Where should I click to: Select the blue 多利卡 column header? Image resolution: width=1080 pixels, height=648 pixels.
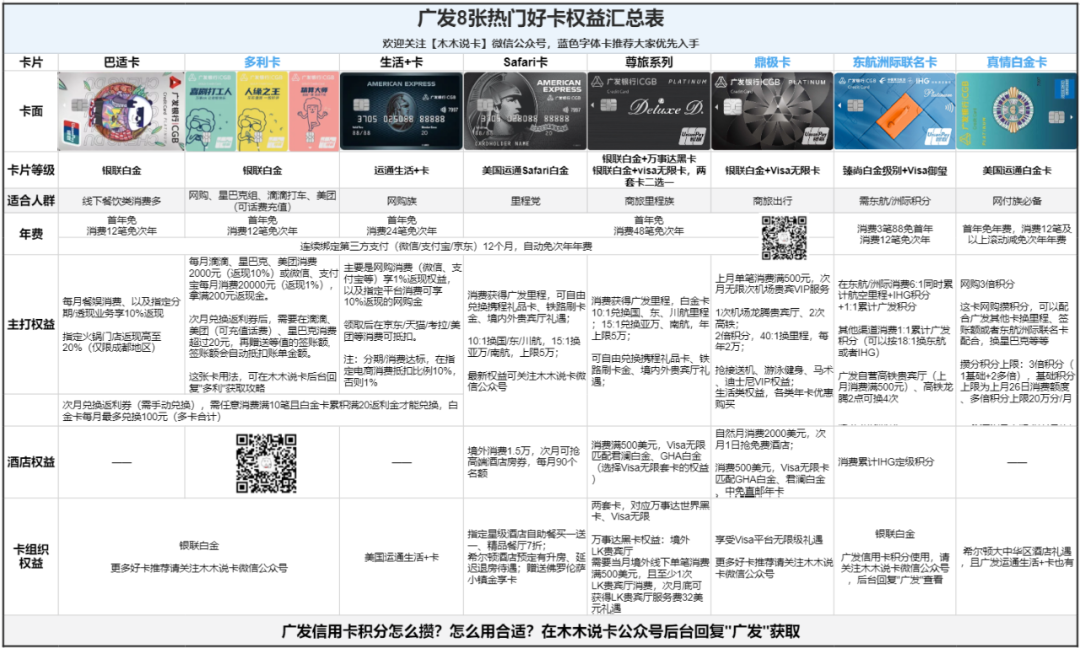point(262,62)
